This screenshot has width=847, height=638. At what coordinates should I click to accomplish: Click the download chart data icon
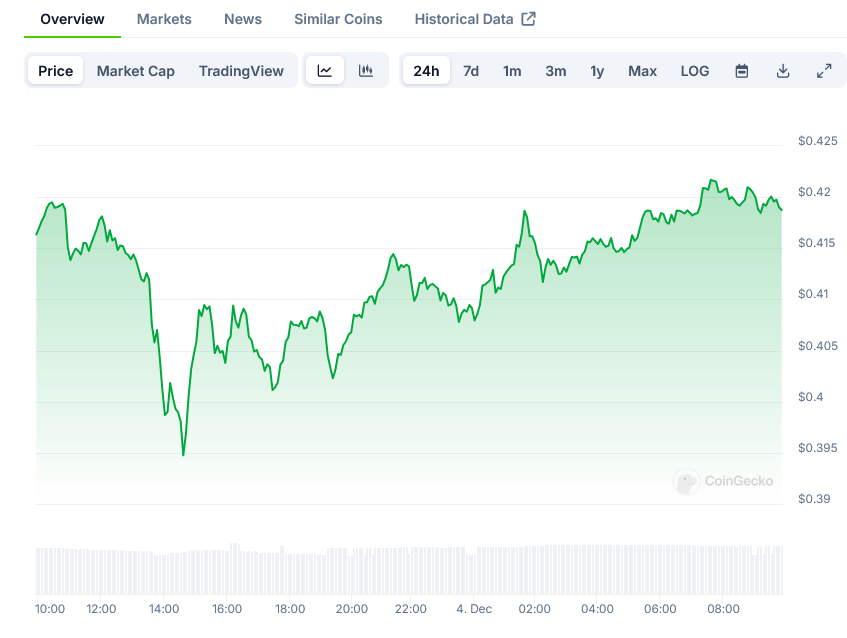[x=783, y=71]
